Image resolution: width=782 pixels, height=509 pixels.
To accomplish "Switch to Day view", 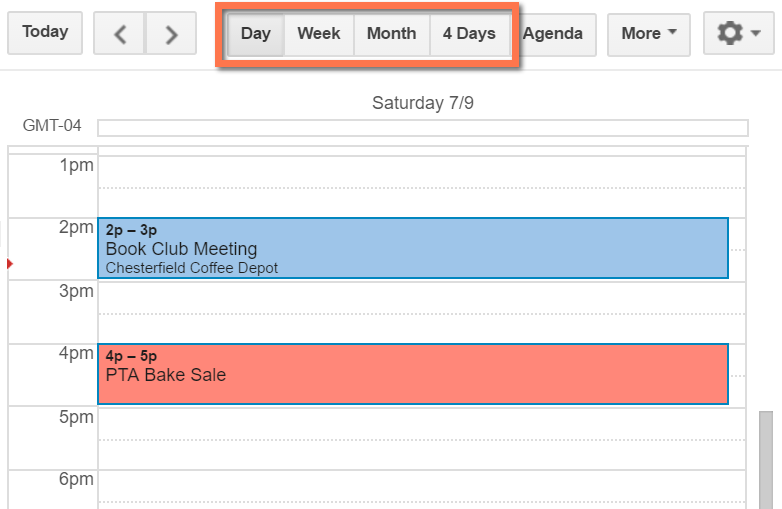I will (x=256, y=34).
